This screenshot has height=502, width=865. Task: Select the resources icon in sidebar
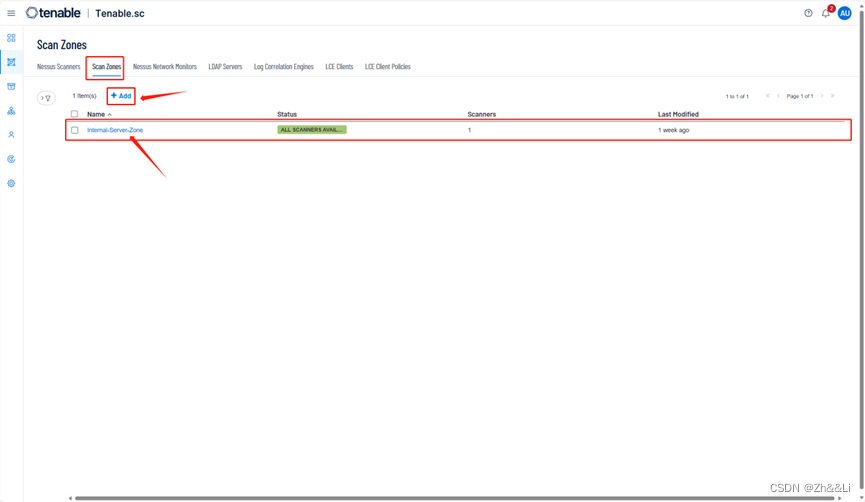coord(11,62)
